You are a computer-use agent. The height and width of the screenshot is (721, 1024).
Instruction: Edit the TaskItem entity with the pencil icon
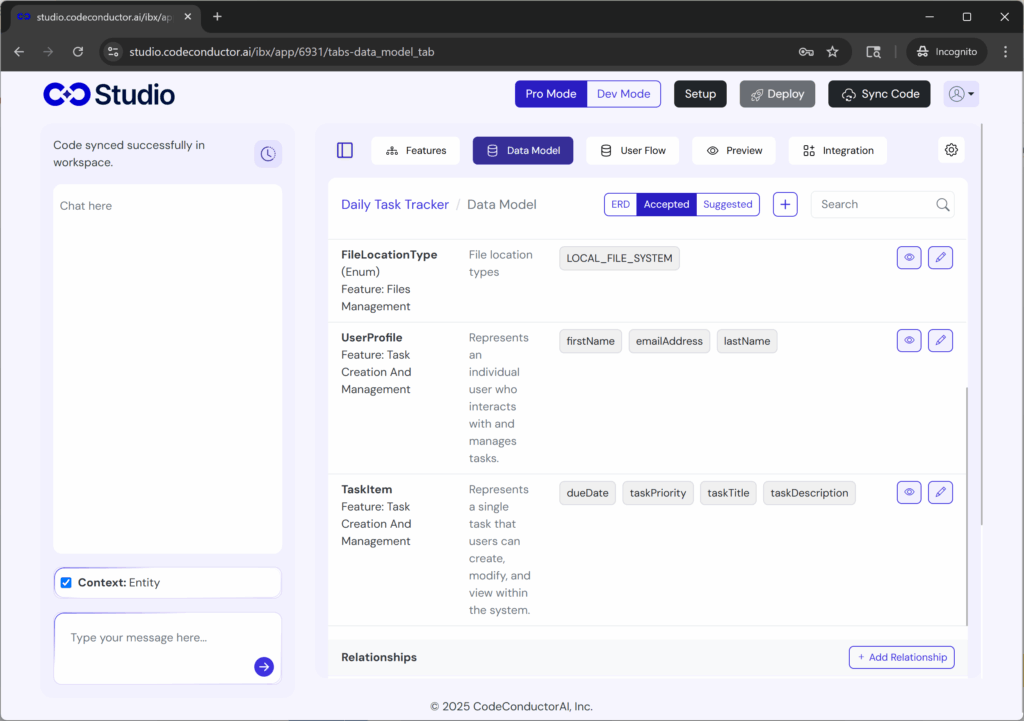tap(940, 492)
